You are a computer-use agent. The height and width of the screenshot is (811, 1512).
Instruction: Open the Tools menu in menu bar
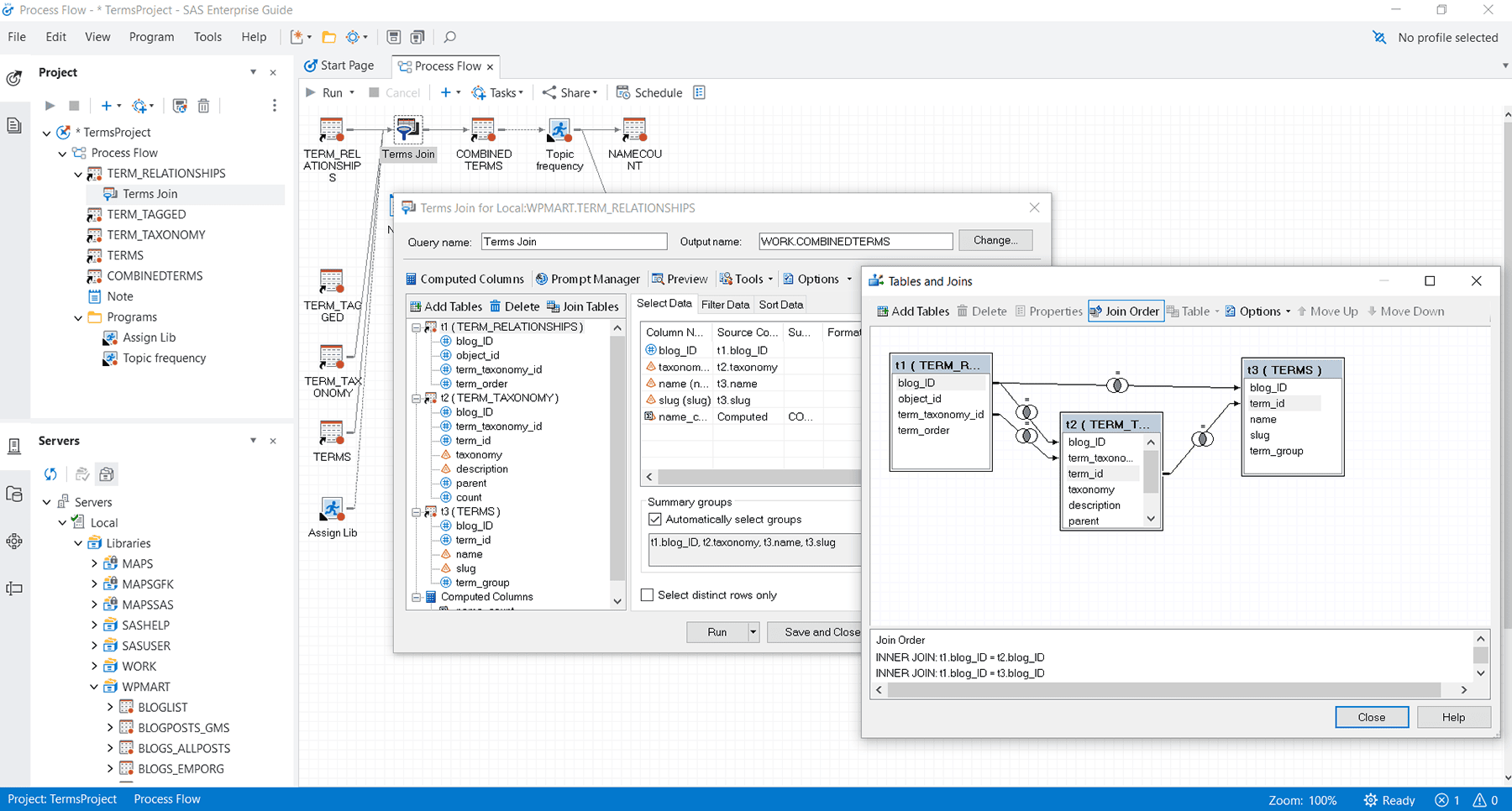[x=207, y=37]
